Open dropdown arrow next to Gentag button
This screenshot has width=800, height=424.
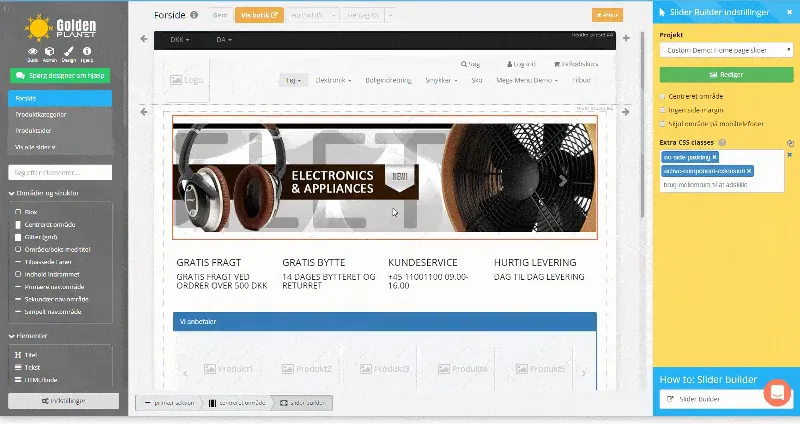pyautogui.click(x=390, y=15)
